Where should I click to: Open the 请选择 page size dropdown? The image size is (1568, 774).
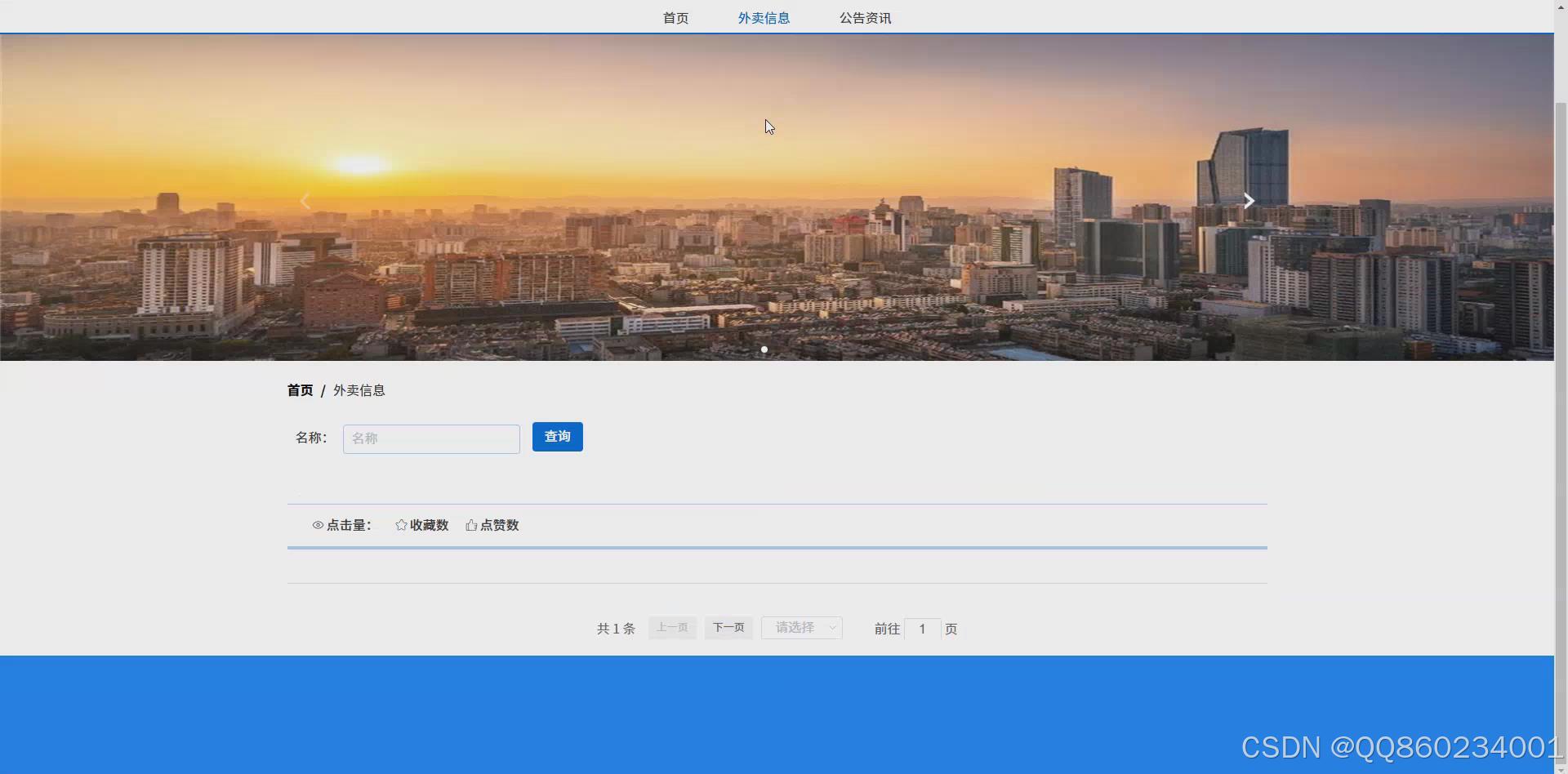[x=802, y=628]
